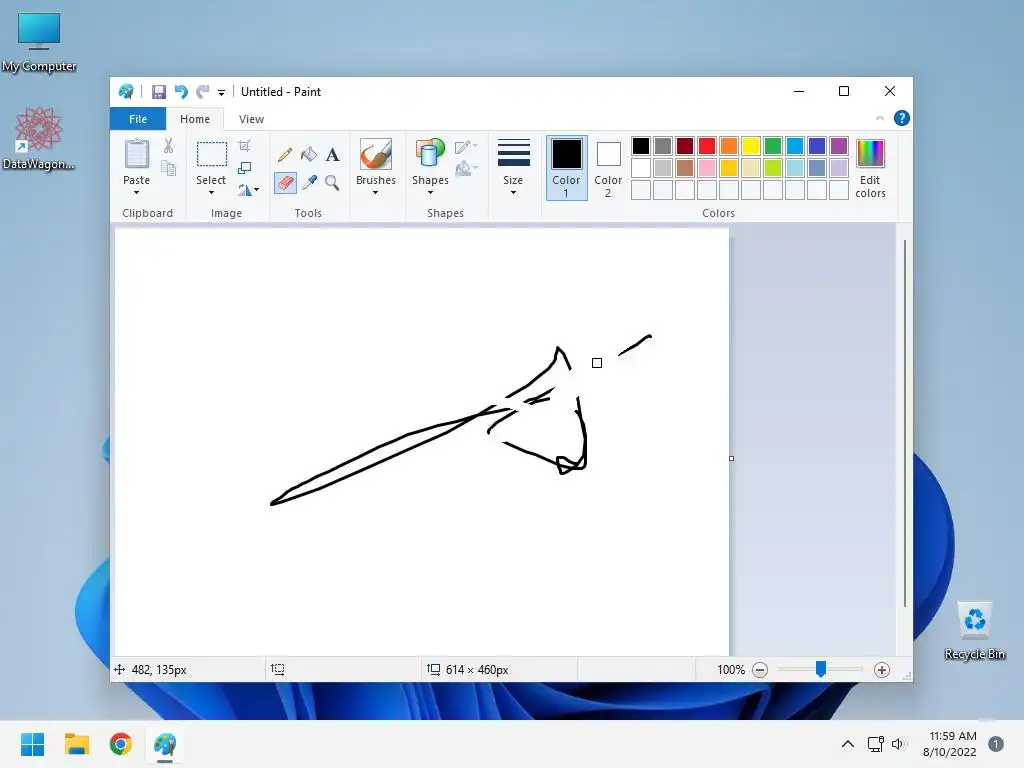Launch Chrome from the taskbar

coord(121,744)
